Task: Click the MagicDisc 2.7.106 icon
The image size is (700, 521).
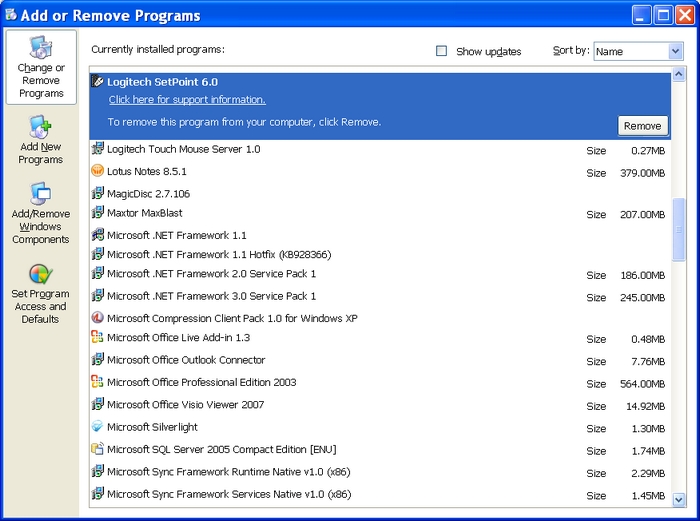Action: [x=98, y=193]
